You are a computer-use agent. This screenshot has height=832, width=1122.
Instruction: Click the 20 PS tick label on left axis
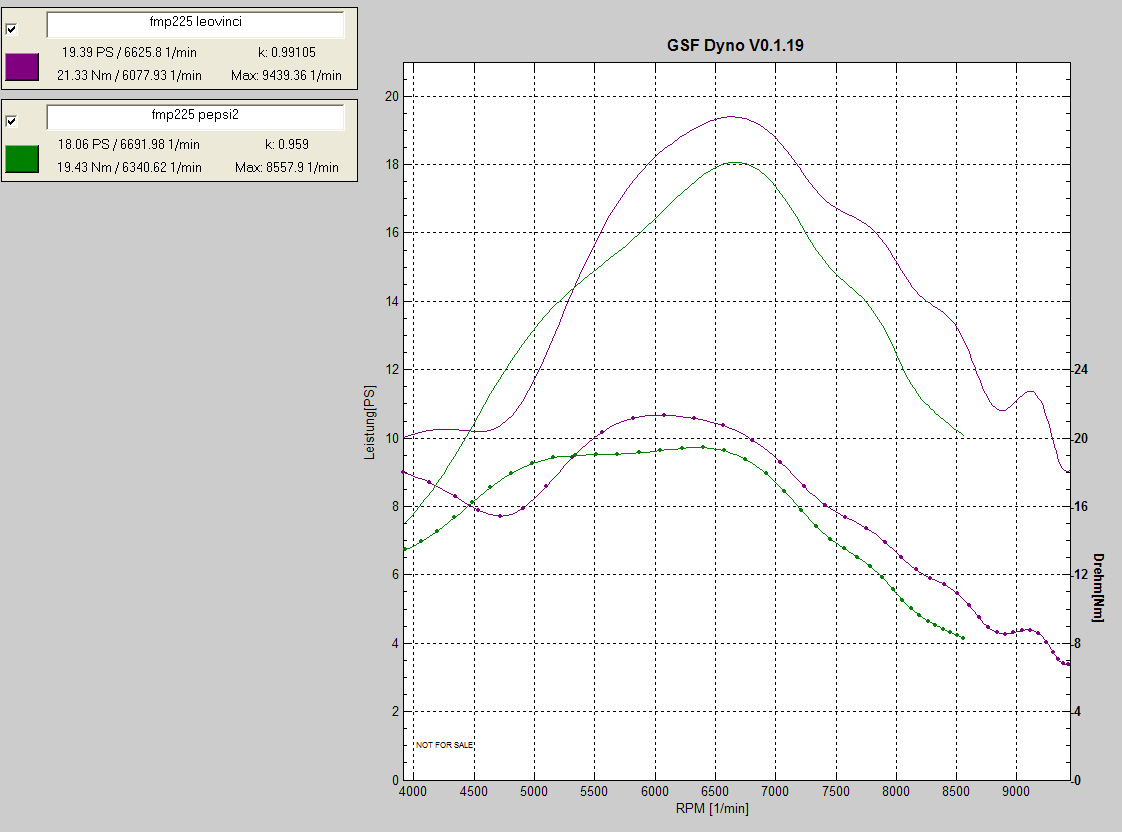(392, 97)
